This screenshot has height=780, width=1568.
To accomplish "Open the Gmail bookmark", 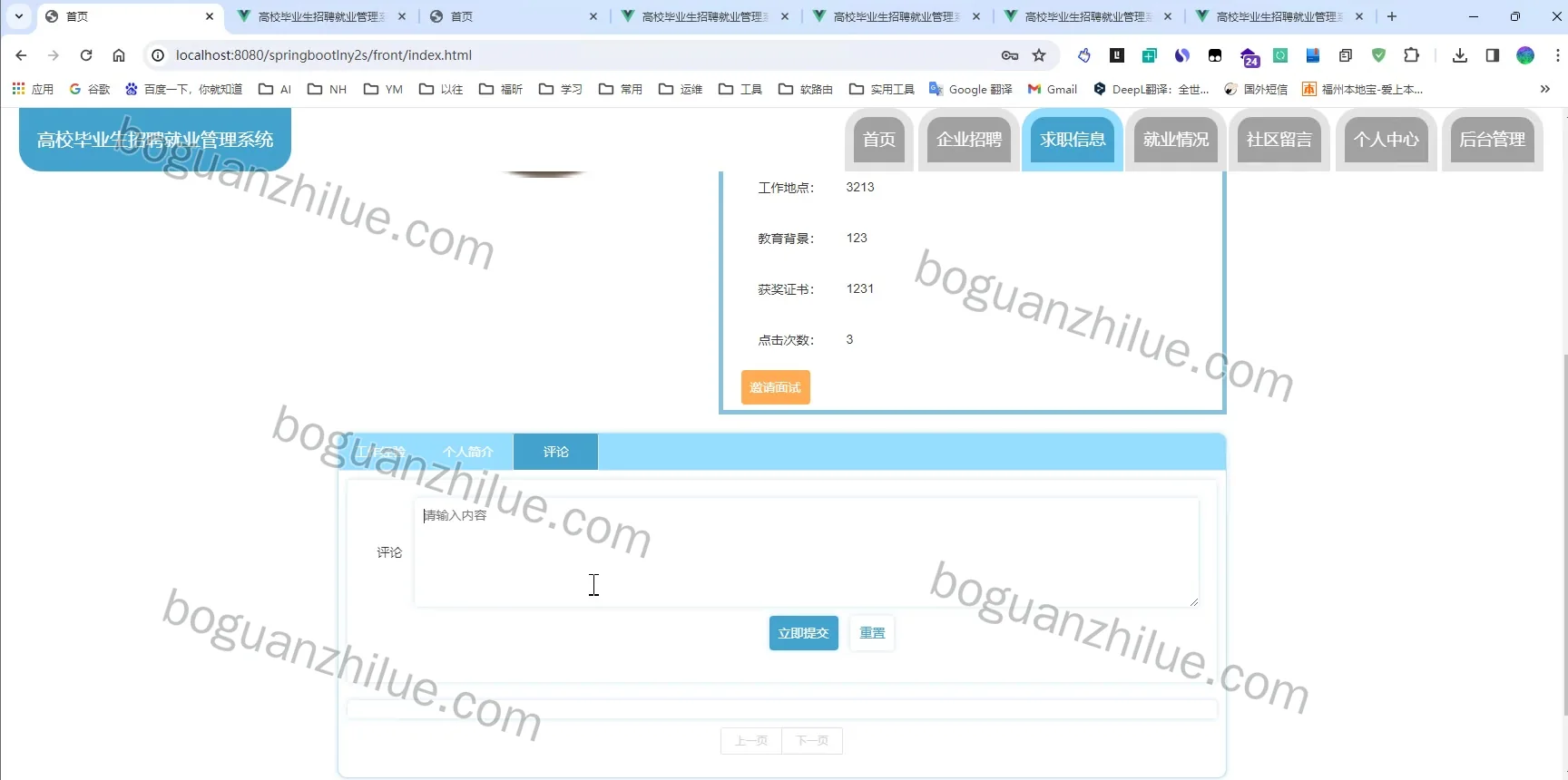I will point(1053,89).
